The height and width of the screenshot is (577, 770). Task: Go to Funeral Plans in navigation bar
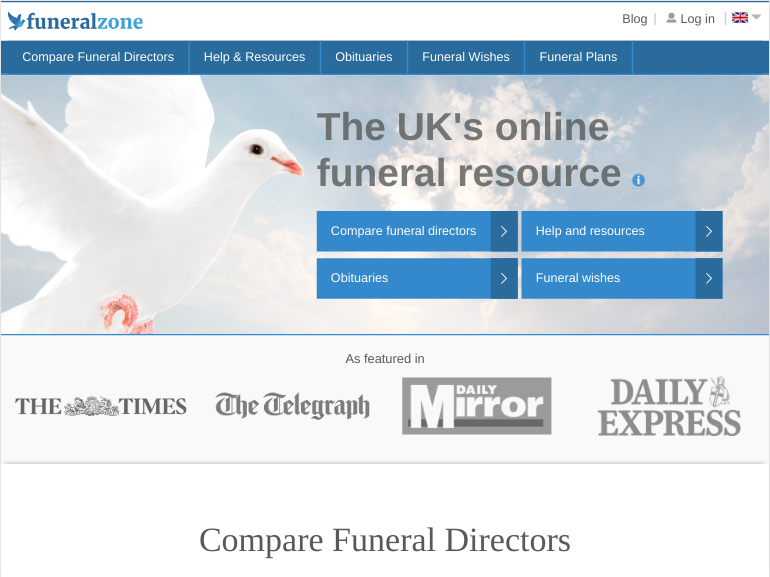click(x=578, y=57)
